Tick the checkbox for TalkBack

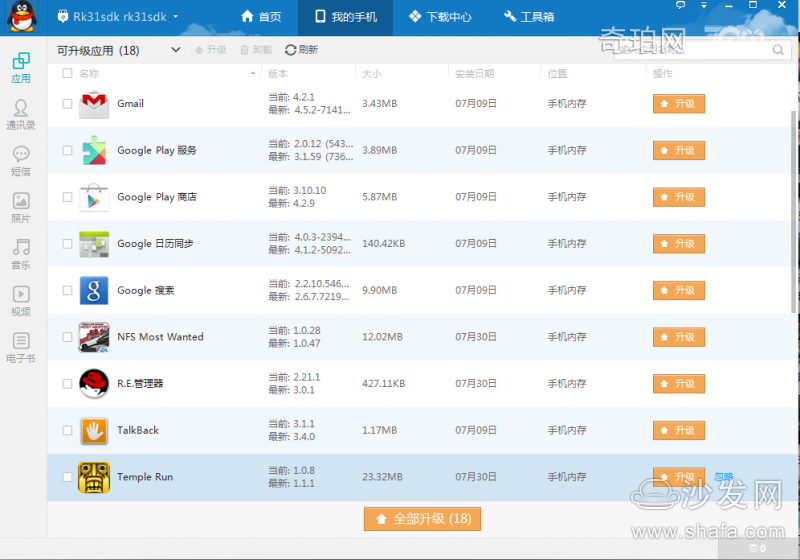(x=67, y=430)
